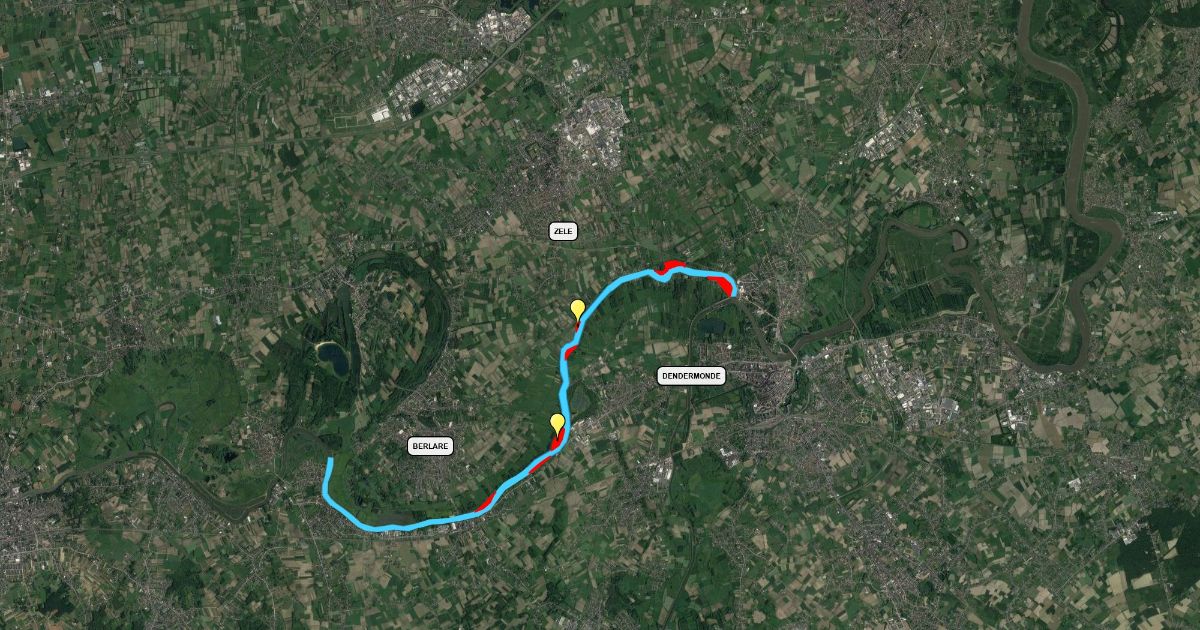
Task: Select the southernmost red zone on route
Action: click(485, 503)
